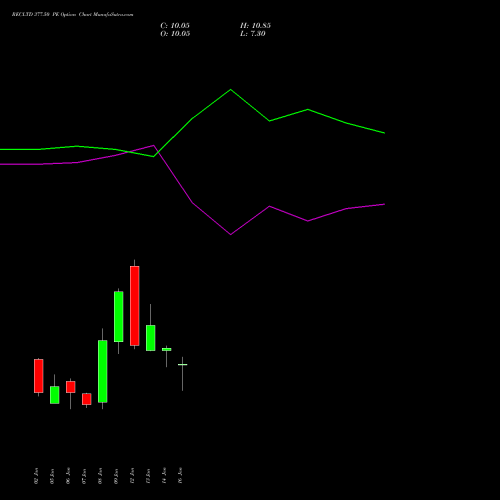This screenshot has width=500, height=500.
Task: Click the 08 Jan date label
Action: [x=100, y=476]
